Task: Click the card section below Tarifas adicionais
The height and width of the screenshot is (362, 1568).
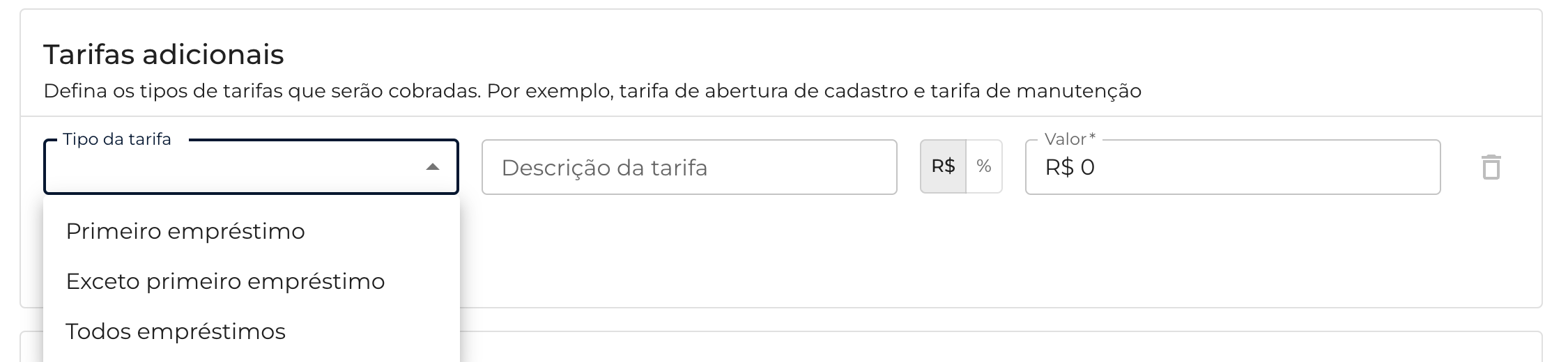Action: [x=976, y=348]
